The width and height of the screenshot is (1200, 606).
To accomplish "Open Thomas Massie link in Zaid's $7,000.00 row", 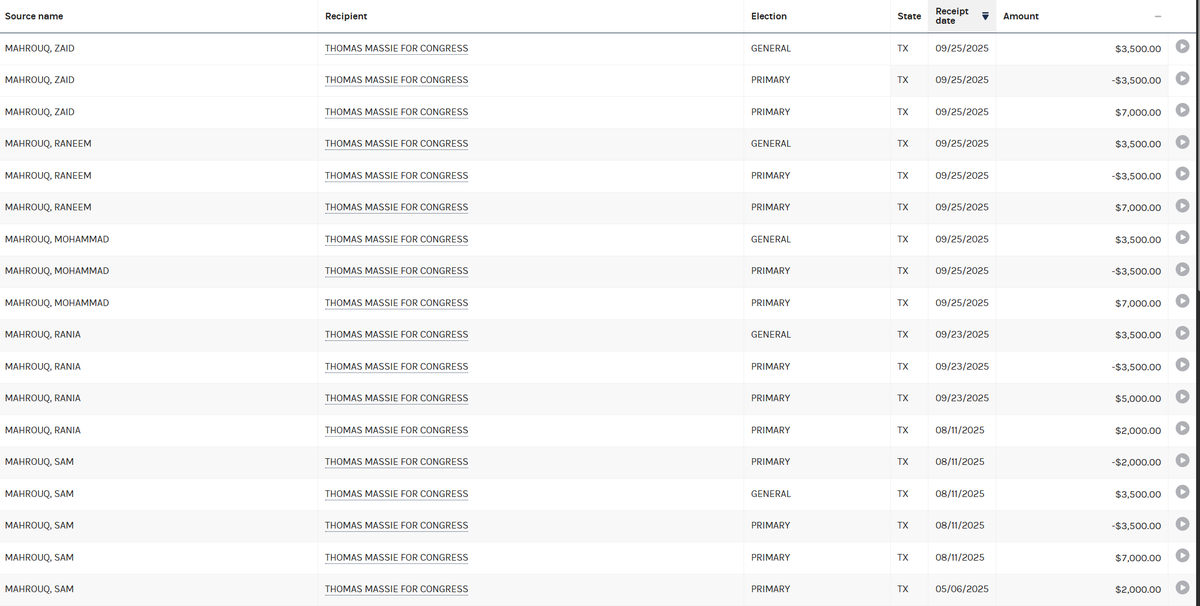I will pyautogui.click(x=396, y=112).
